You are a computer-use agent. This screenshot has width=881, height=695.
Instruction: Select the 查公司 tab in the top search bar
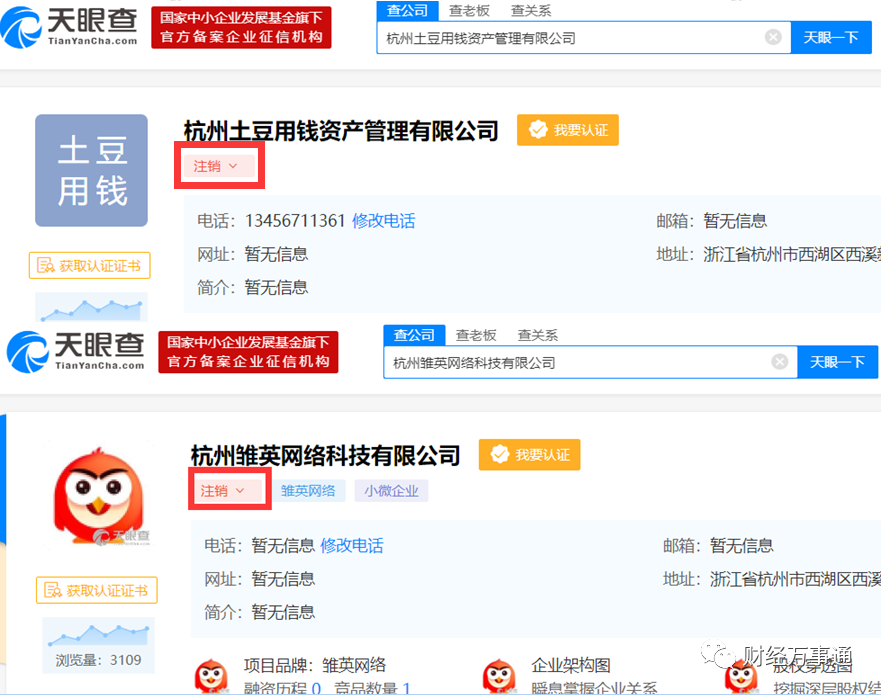click(x=407, y=10)
